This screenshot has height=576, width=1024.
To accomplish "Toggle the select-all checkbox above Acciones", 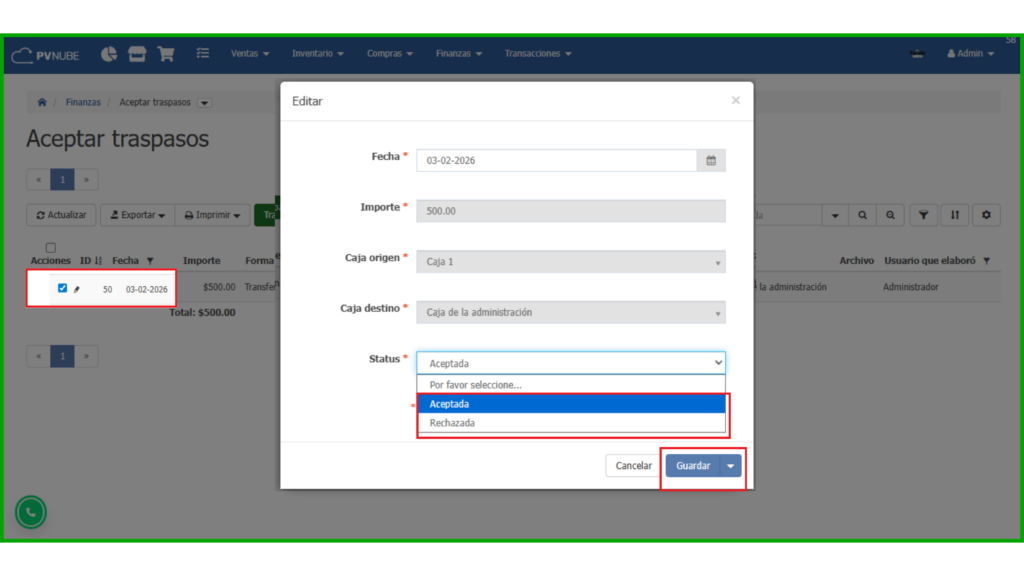I will coord(51,248).
